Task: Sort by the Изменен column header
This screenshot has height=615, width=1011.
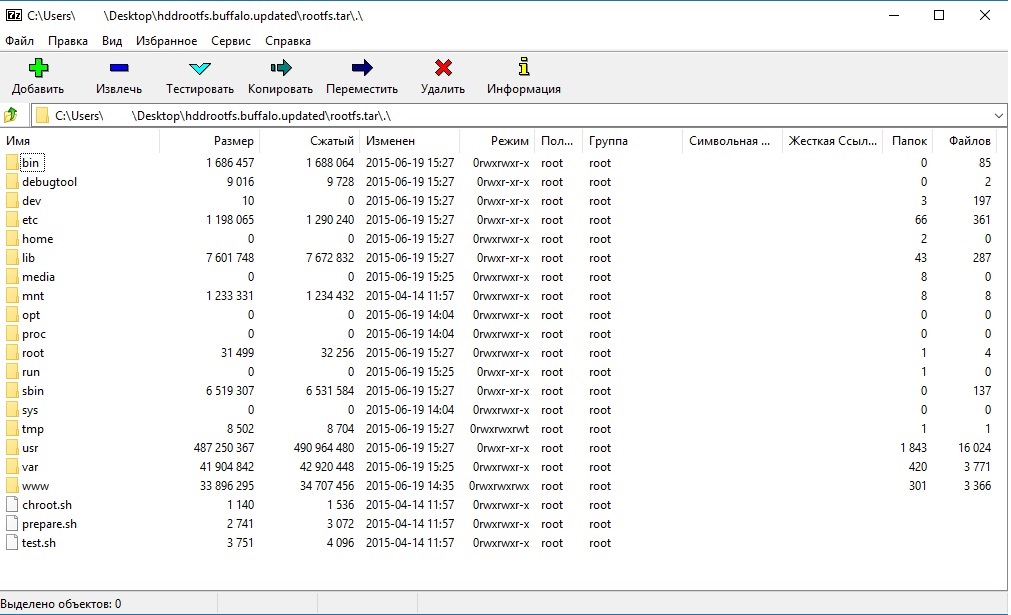Action: pos(409,141)
